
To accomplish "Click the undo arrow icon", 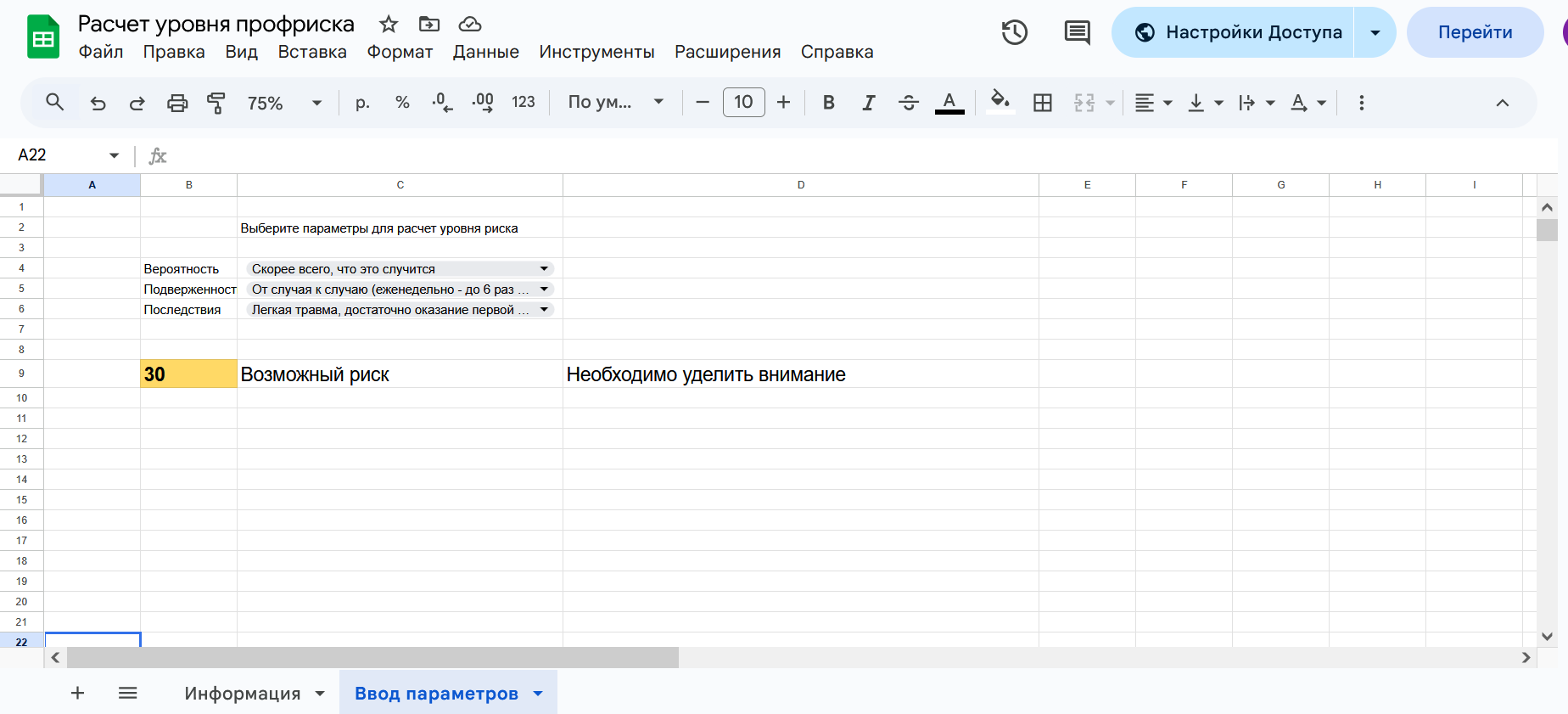I will coord(98,104).
